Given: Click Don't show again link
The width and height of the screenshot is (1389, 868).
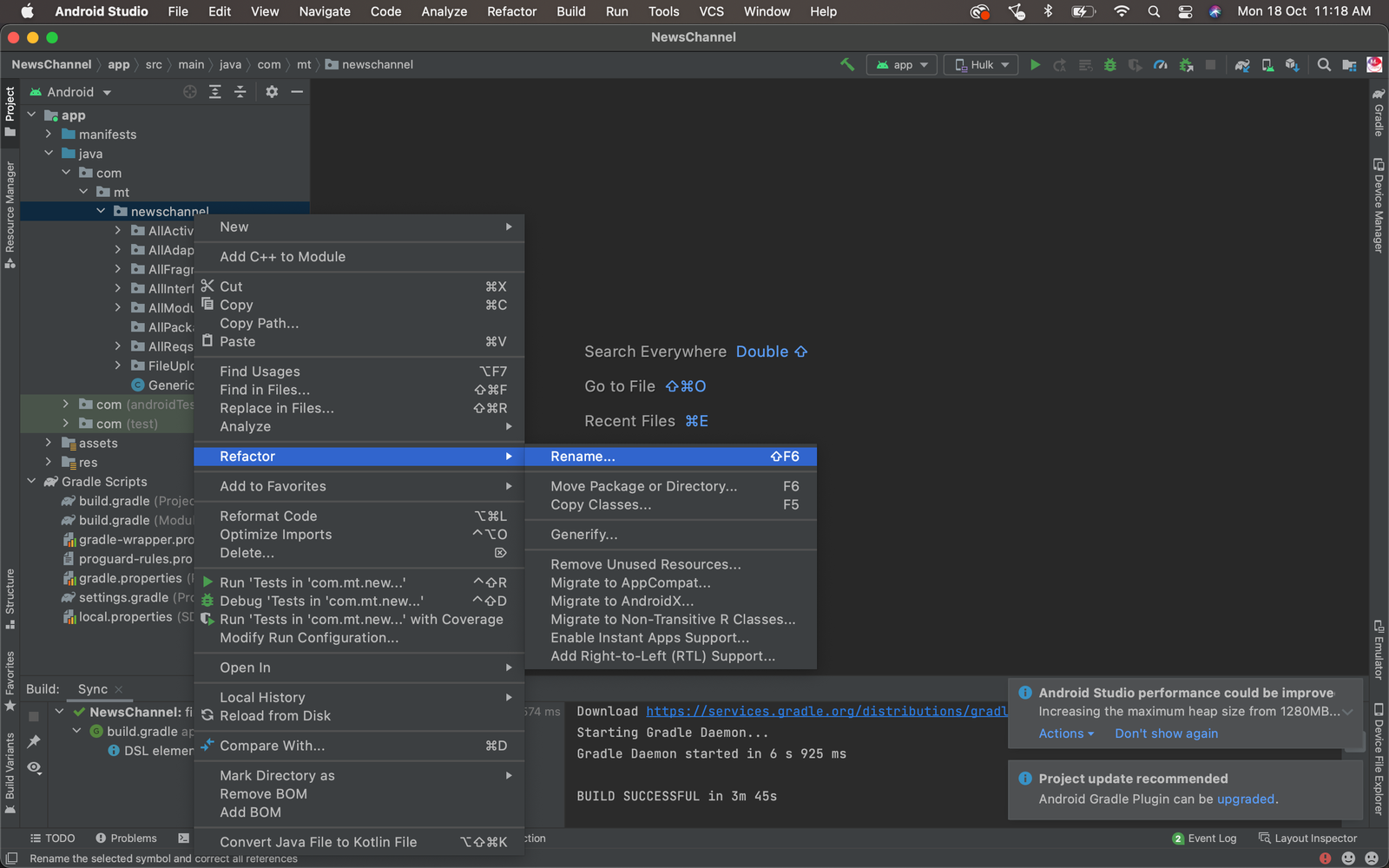Looking at the screenshot, I should pos(1166,733).
